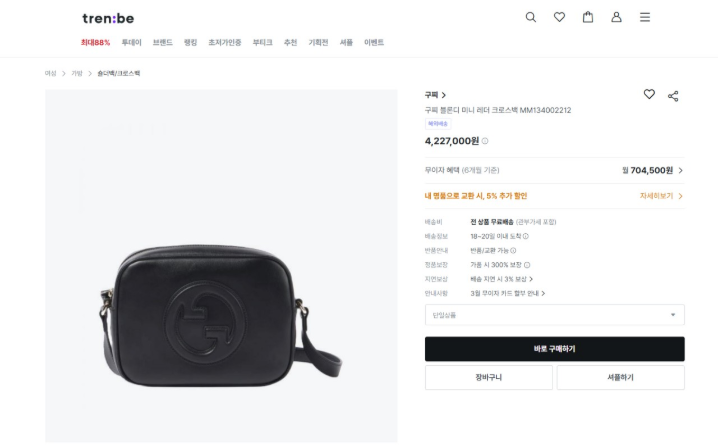
Task: Open wishlist heart icon in header
Action: coord(559,17)
